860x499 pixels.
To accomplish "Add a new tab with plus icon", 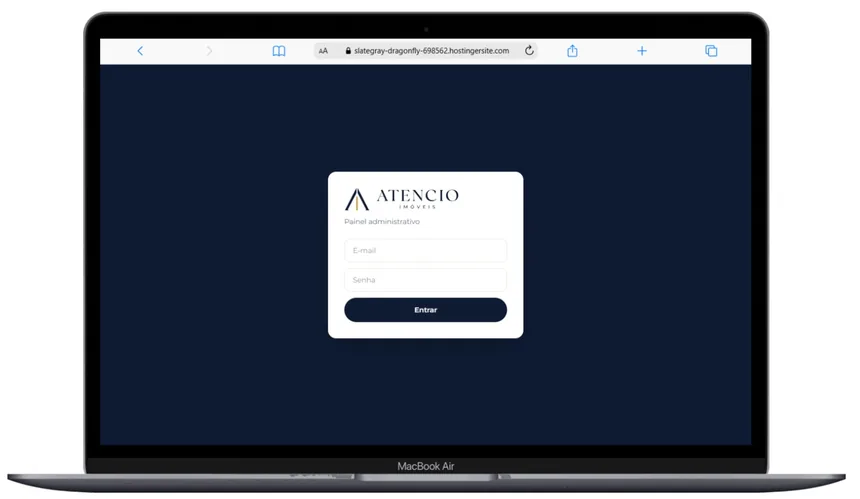I will tap(642, 51).
